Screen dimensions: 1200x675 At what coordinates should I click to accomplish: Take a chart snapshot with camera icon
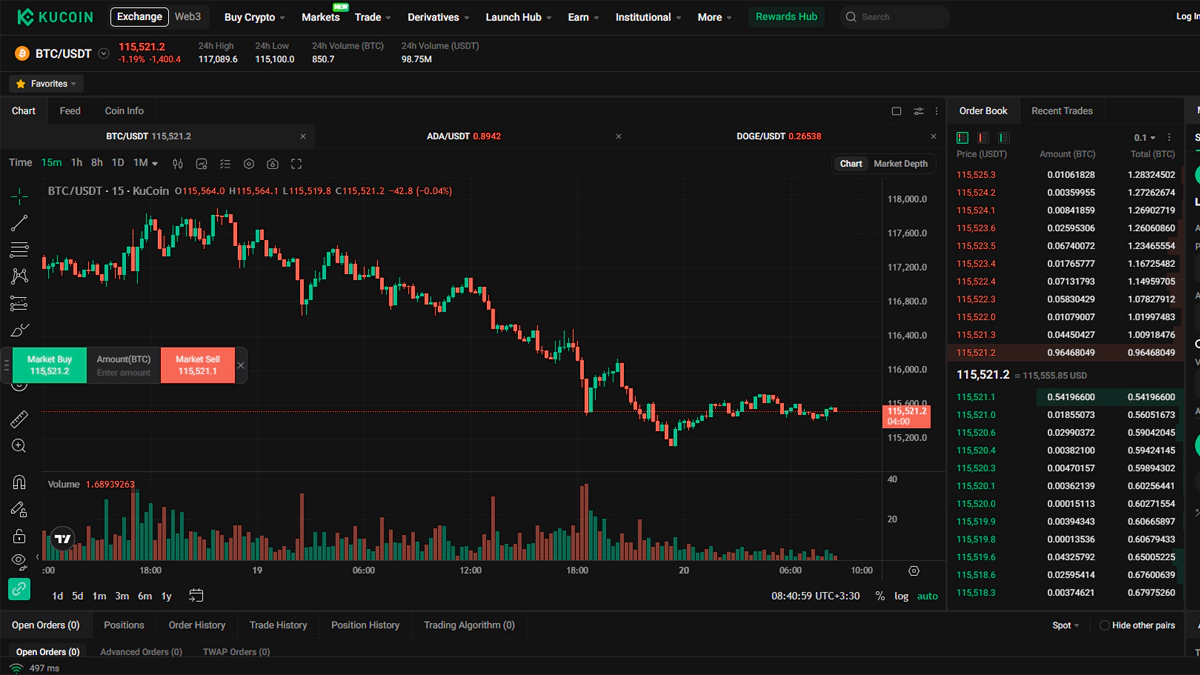(273, 164)
